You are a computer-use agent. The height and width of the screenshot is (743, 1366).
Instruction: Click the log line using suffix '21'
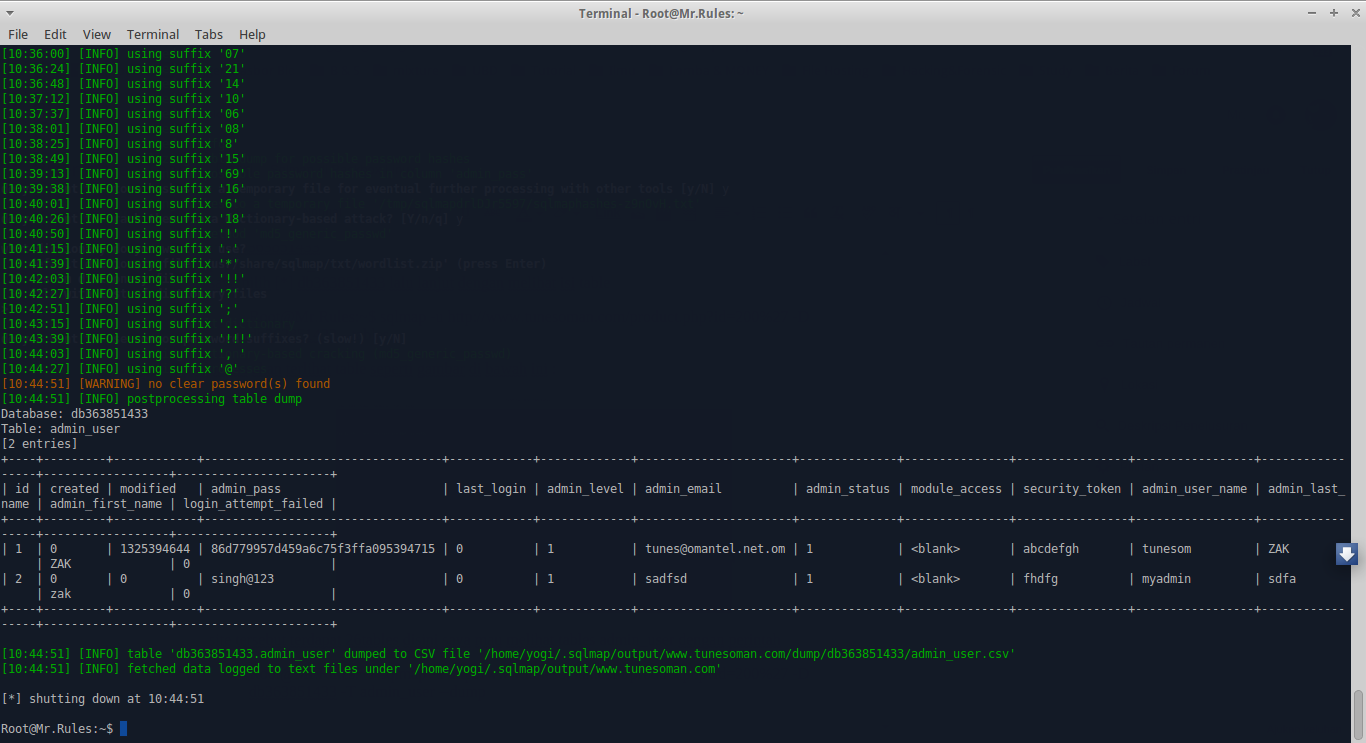click(124, 69)
